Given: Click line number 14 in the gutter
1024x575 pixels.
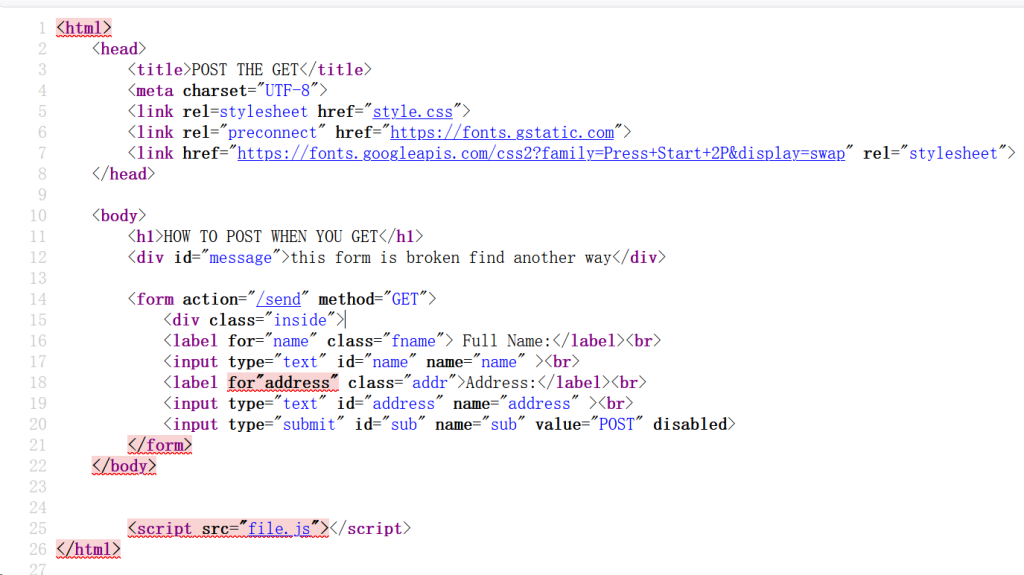Looking at the screenshot, I should 38,299.
